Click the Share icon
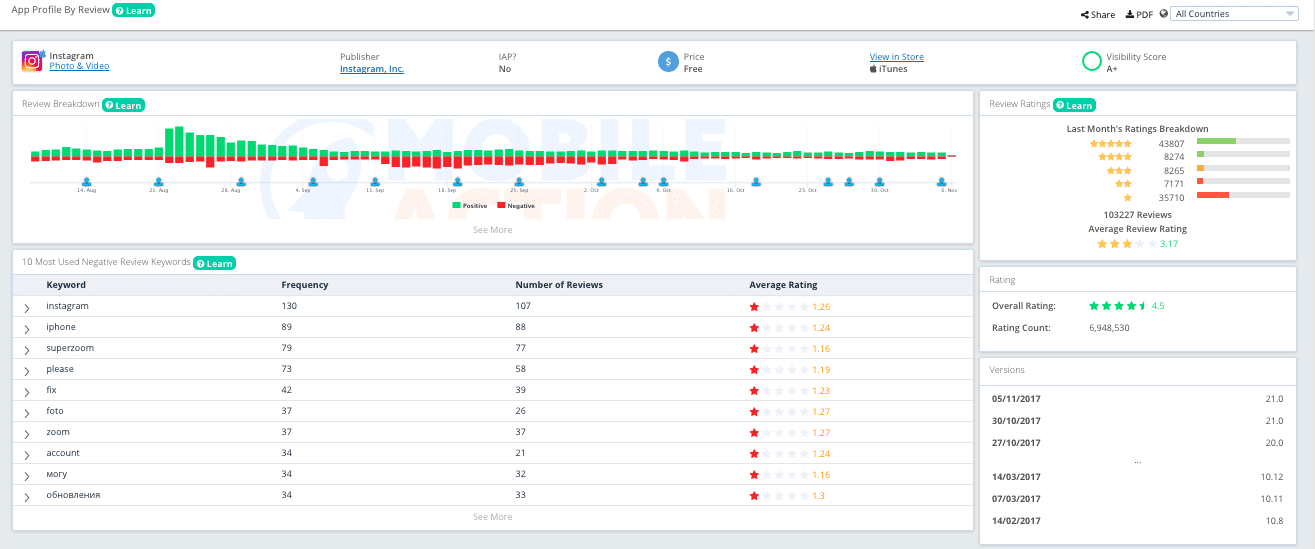 (x=1085, y=15)
